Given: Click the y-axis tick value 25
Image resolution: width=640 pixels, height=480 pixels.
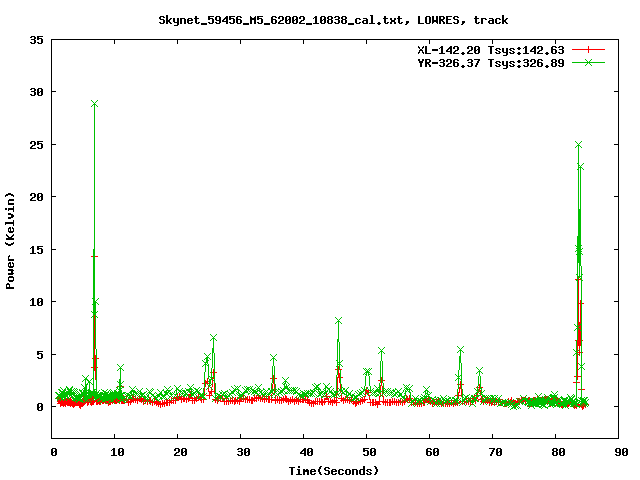Looking at the screenshot, I should coord(36,145).
